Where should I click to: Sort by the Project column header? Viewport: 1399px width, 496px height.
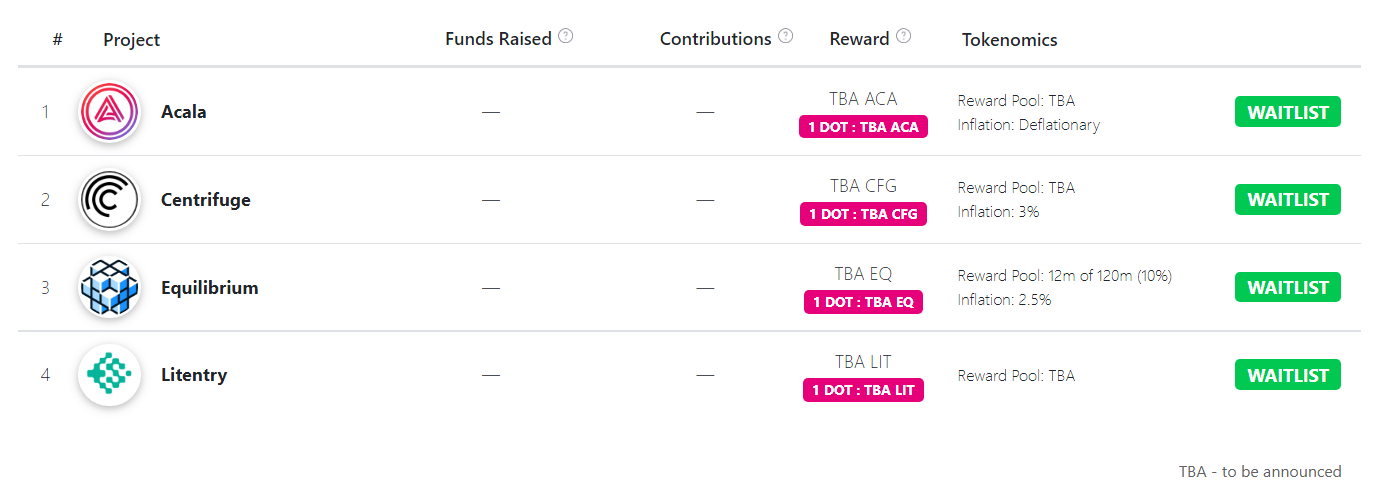coord(132,40)
